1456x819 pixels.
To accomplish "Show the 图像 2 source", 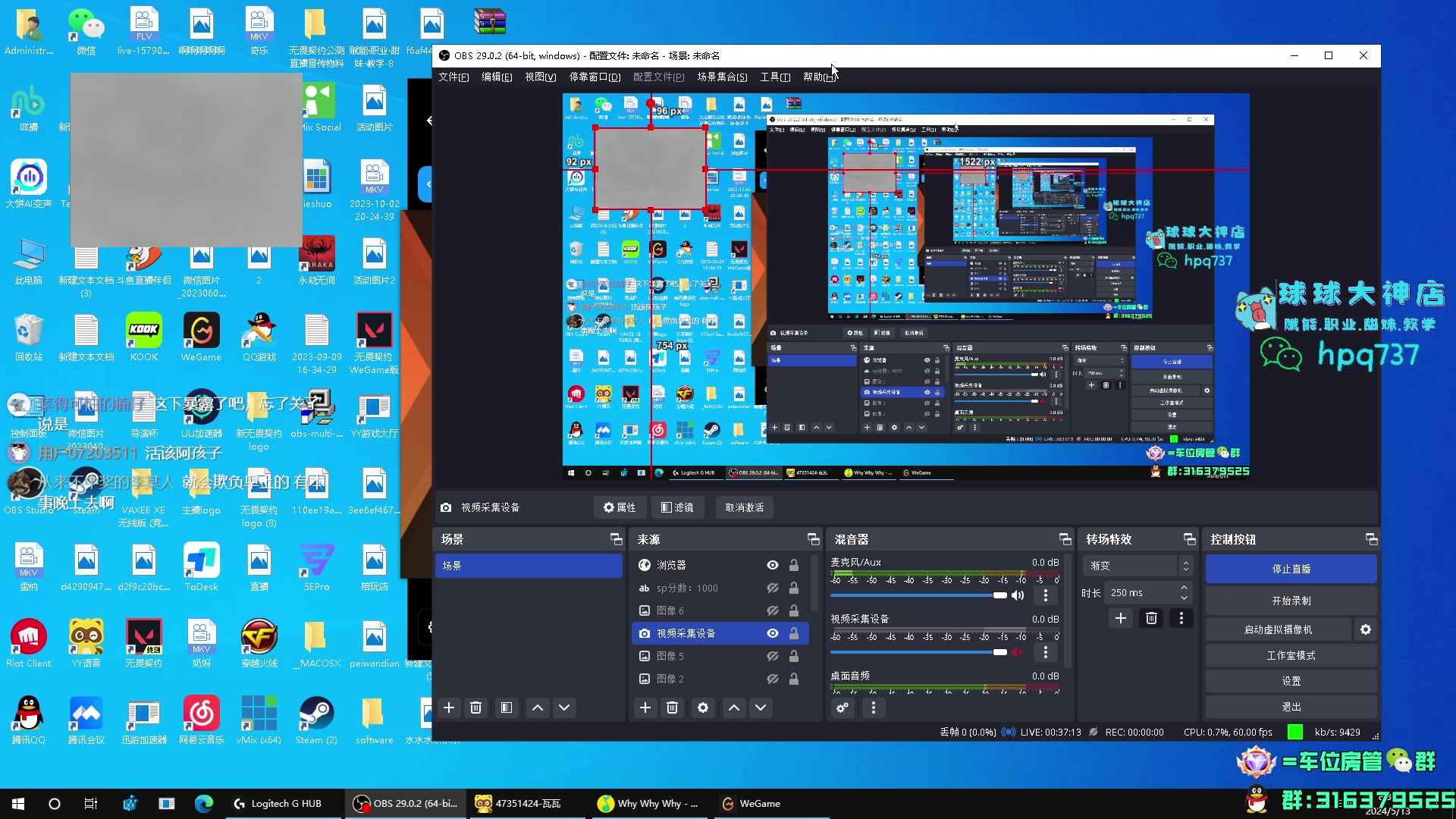I will pos(773,679).
